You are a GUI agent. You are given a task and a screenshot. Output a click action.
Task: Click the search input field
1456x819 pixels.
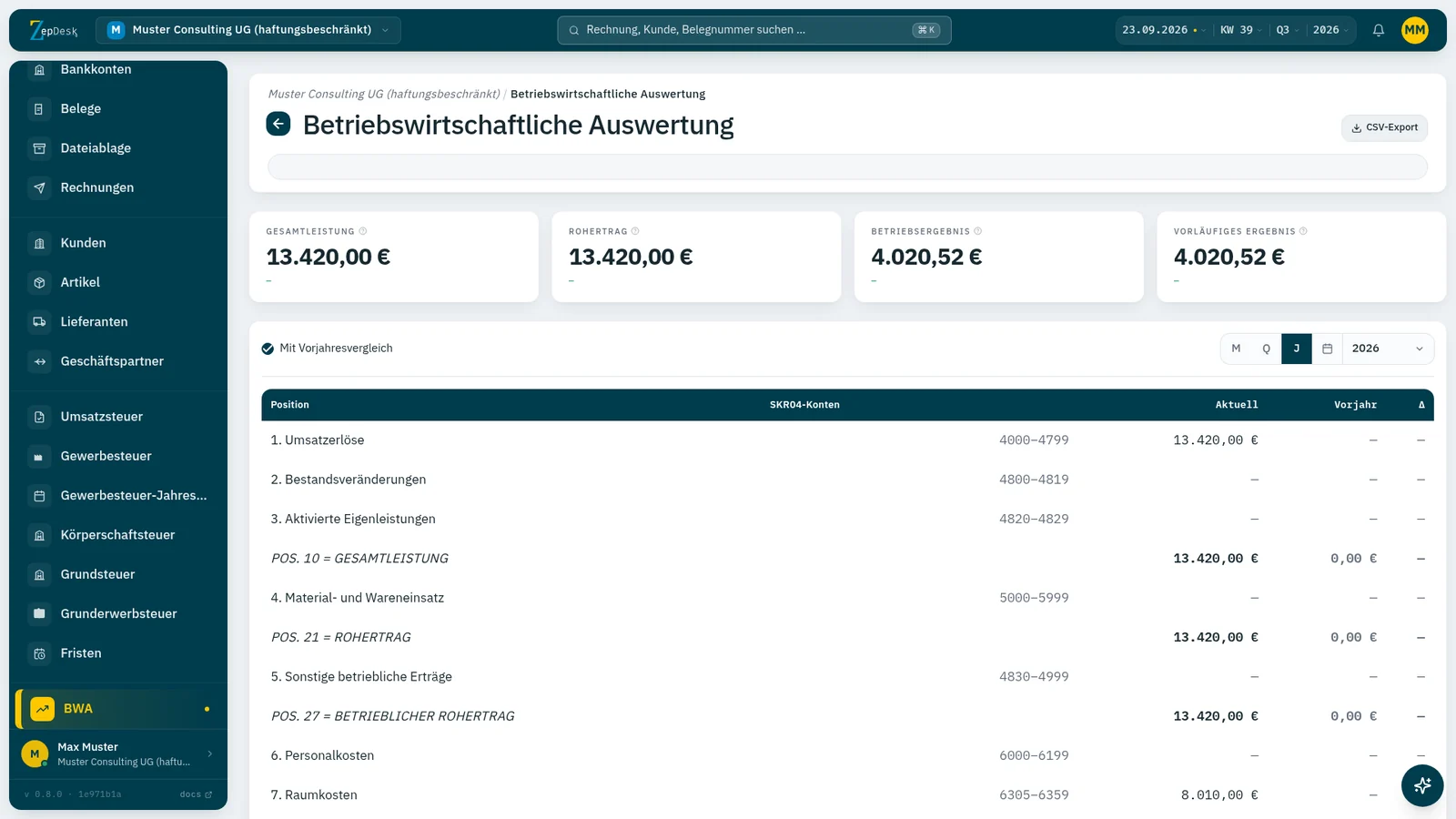coord(753,30)
